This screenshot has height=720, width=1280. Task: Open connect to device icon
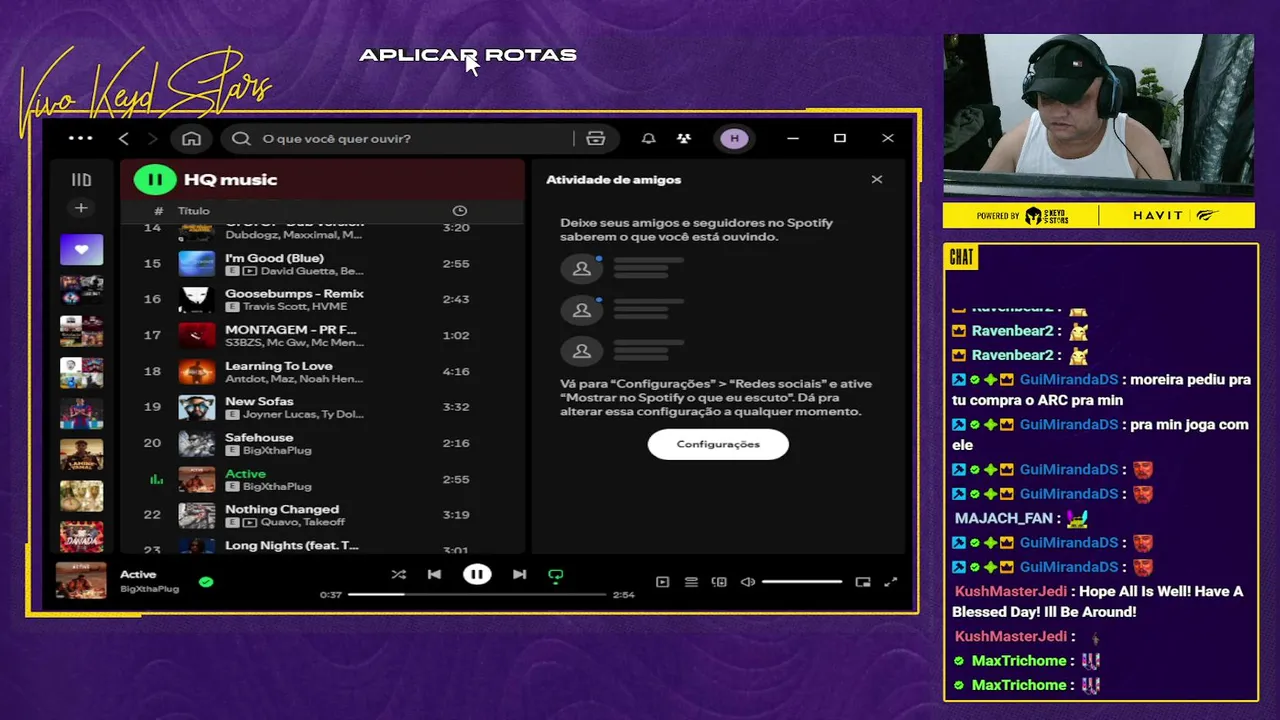[719, 582]
